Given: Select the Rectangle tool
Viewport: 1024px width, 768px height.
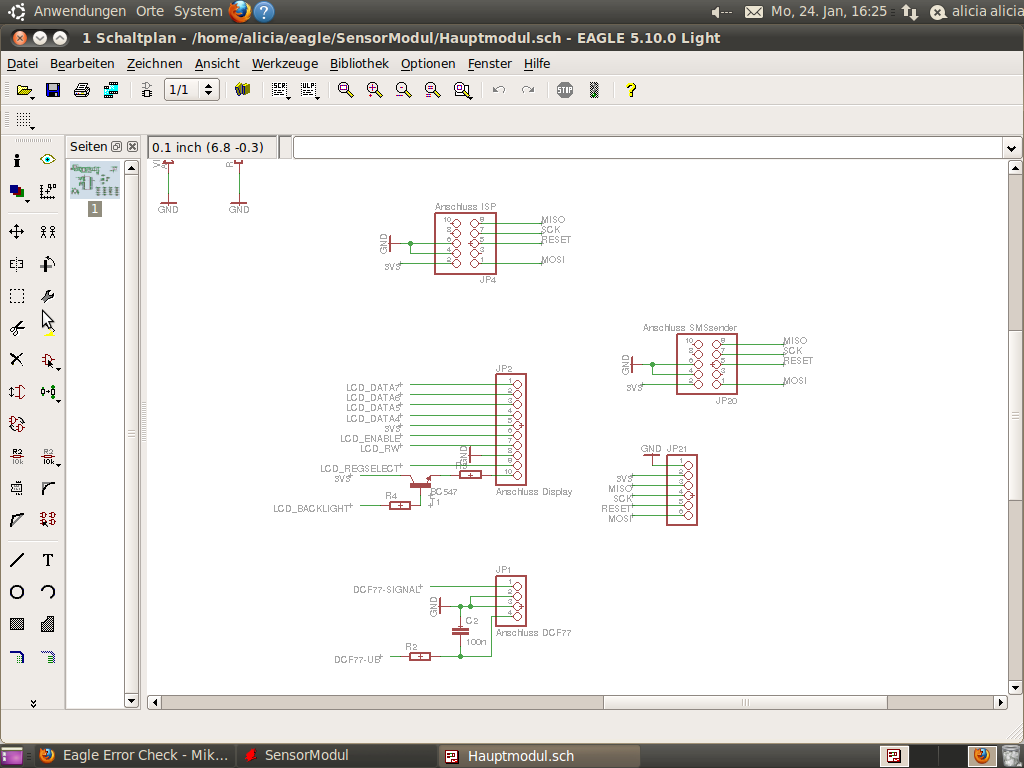Looking at the screenshot, I should (17, 624).
